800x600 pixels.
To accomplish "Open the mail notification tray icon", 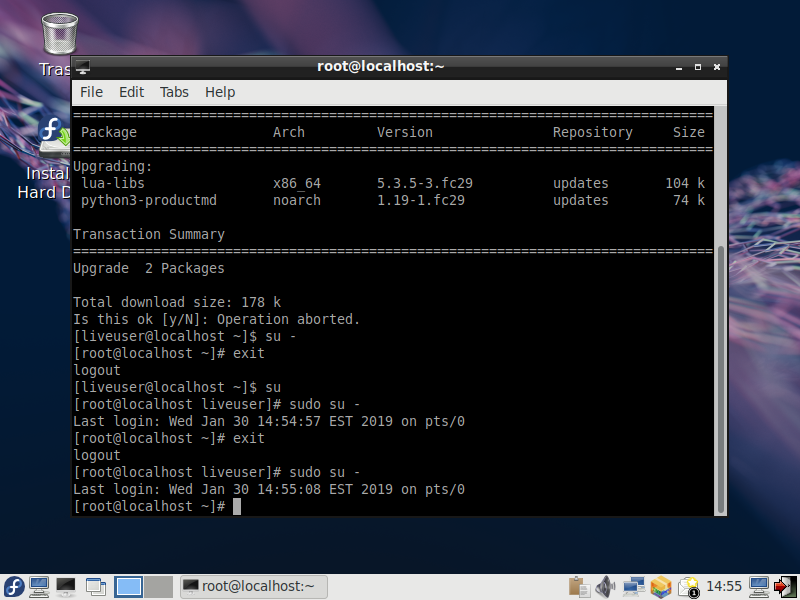I will pyautogui.click(x=688, y=587).
